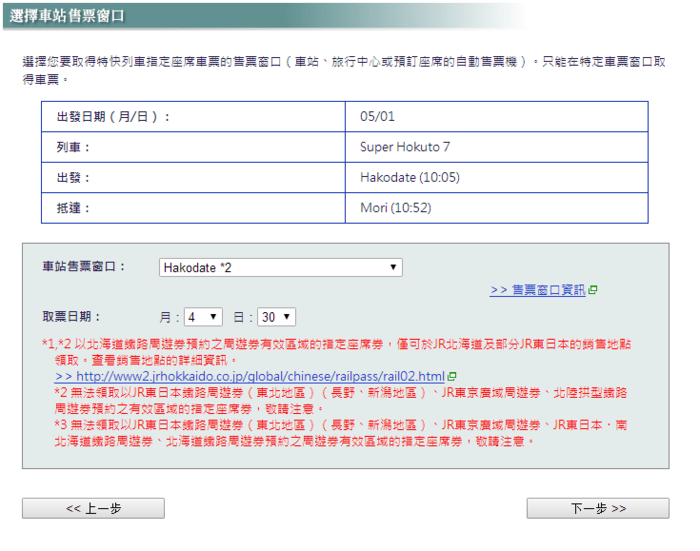
Task: Click the red *3 notice paragraph
Action: 340,432
